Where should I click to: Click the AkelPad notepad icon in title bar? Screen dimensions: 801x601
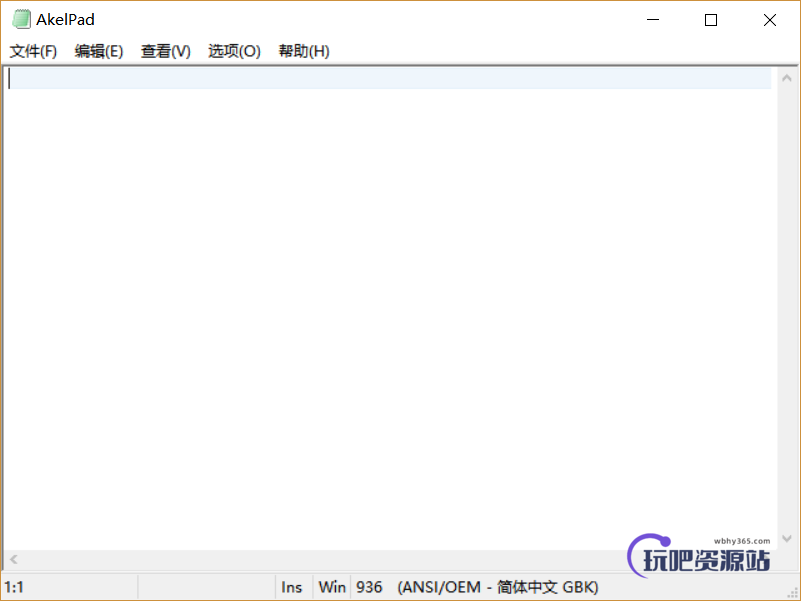[x=21, y=19]
